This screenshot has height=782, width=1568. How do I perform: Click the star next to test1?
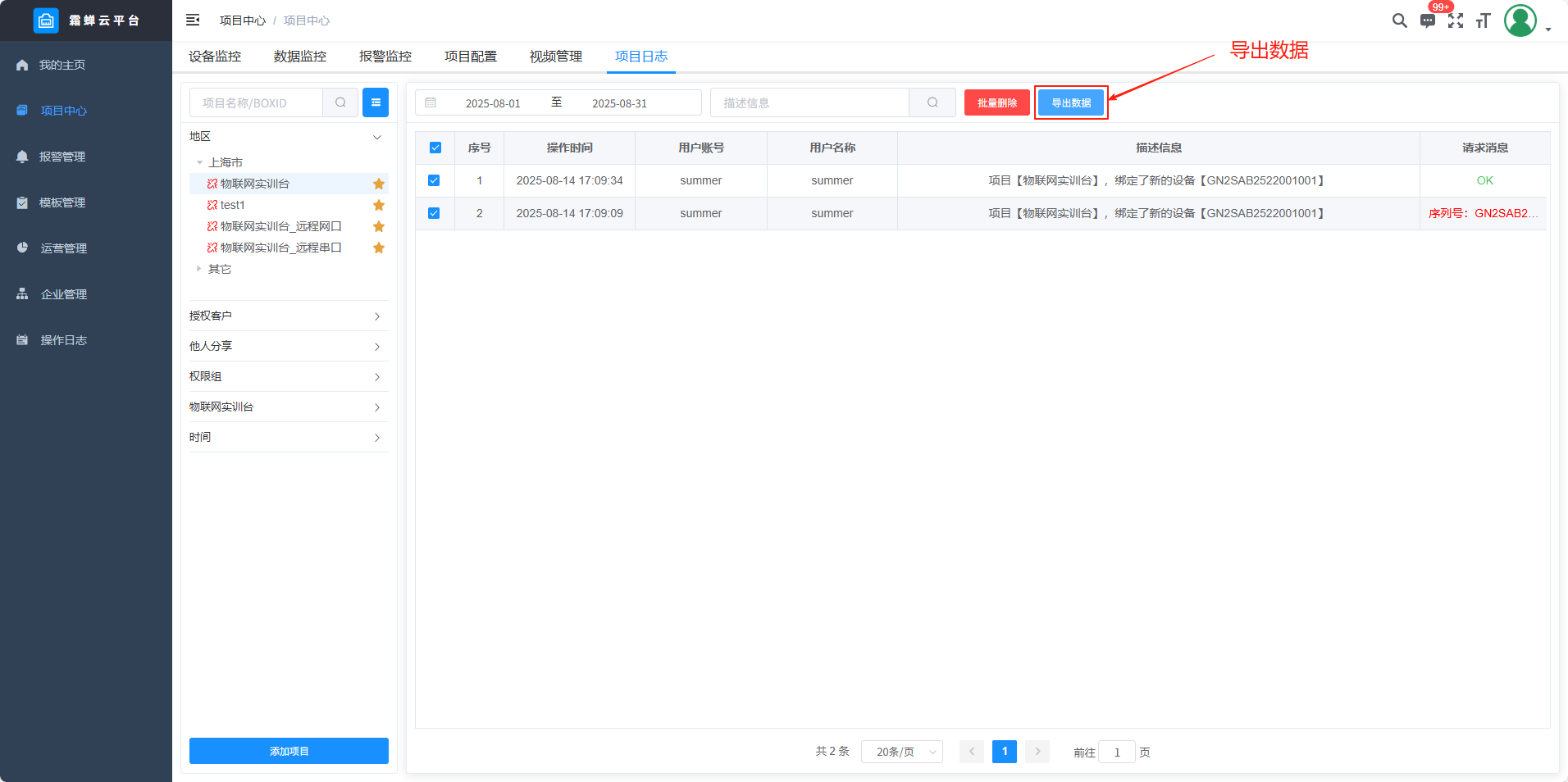coord(379,205)
